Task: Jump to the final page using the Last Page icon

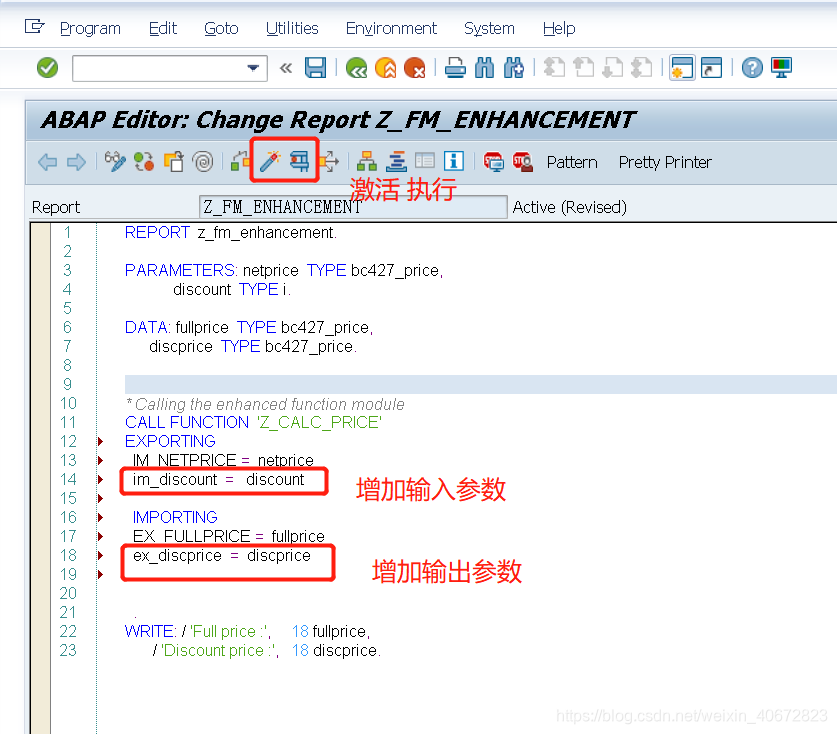Action: [642, 68]
